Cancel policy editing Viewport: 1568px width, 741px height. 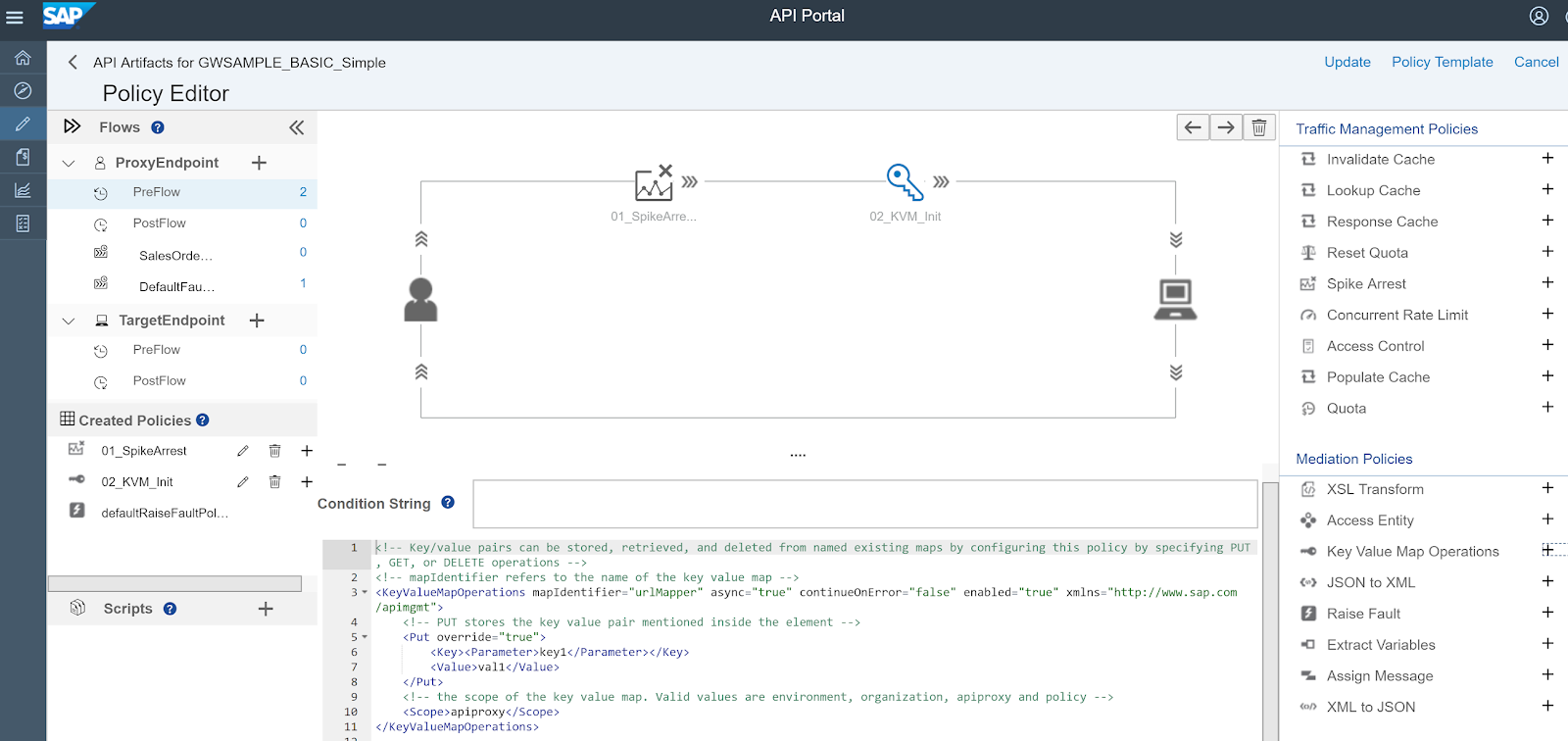click(1537, 62)
